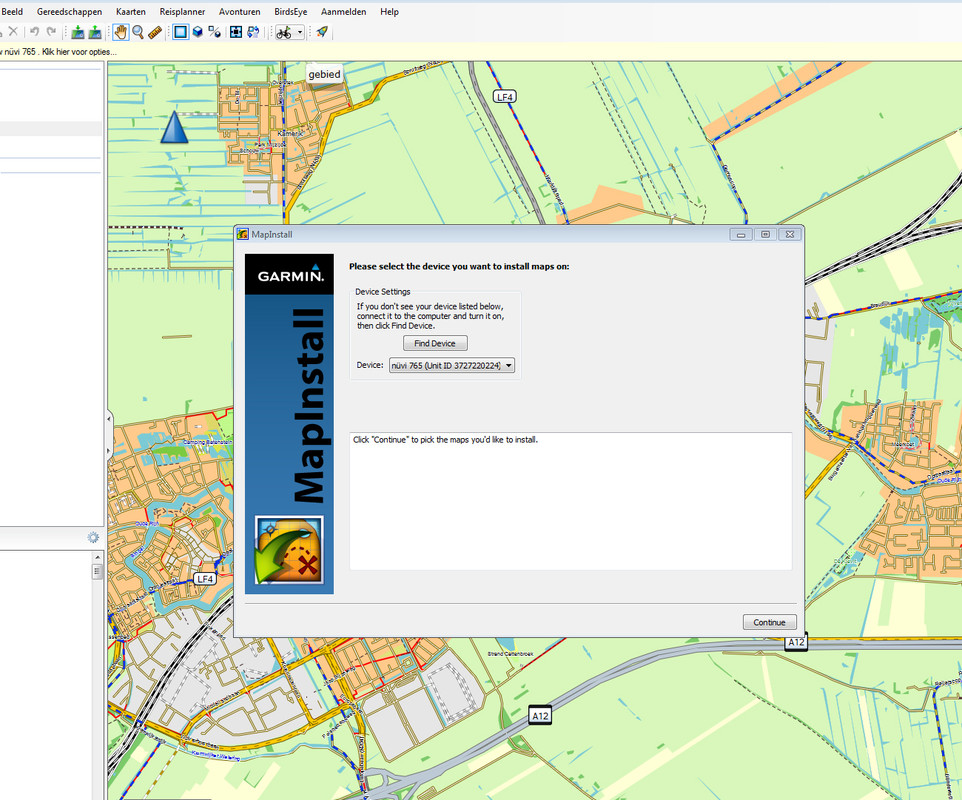Open the Avonturen menu
The height and width of the screenshot is (800, 962).
[x=239, y=12]
